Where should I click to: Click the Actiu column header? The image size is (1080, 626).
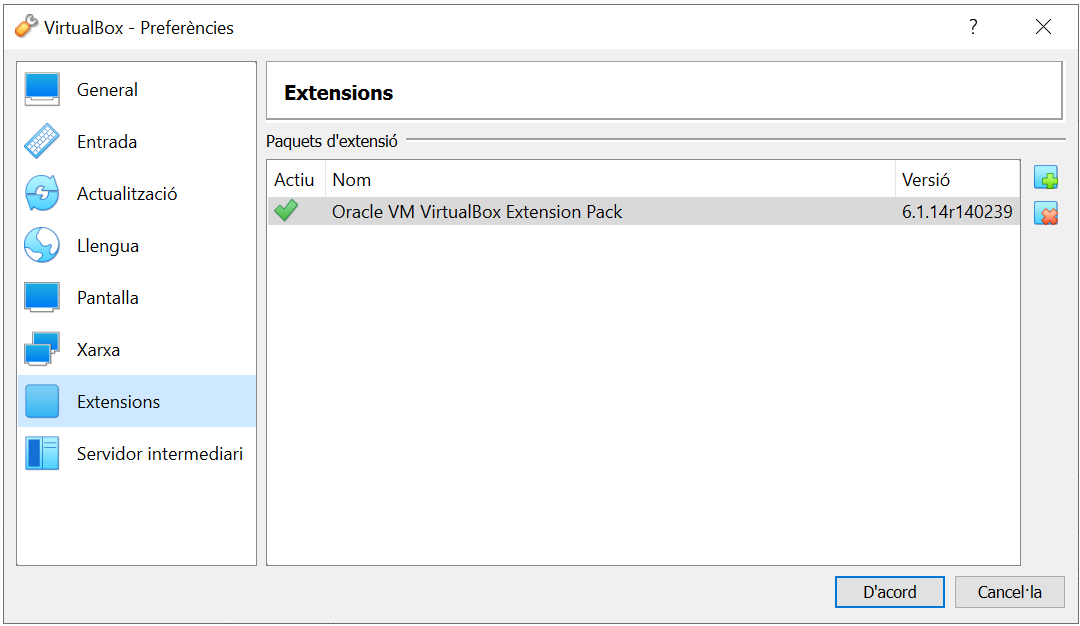pos(294,180)
